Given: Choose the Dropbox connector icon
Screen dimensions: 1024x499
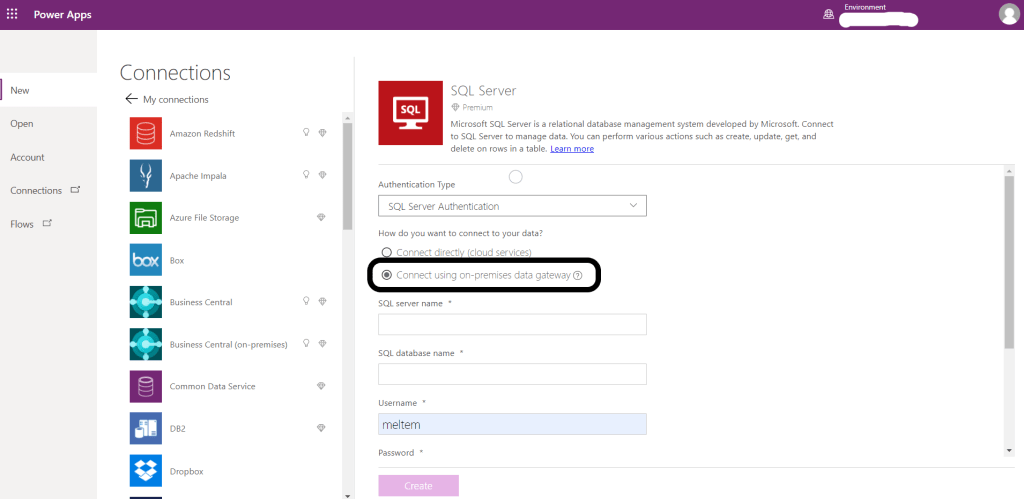Looking at the screenshot, I should pos(146,471).
